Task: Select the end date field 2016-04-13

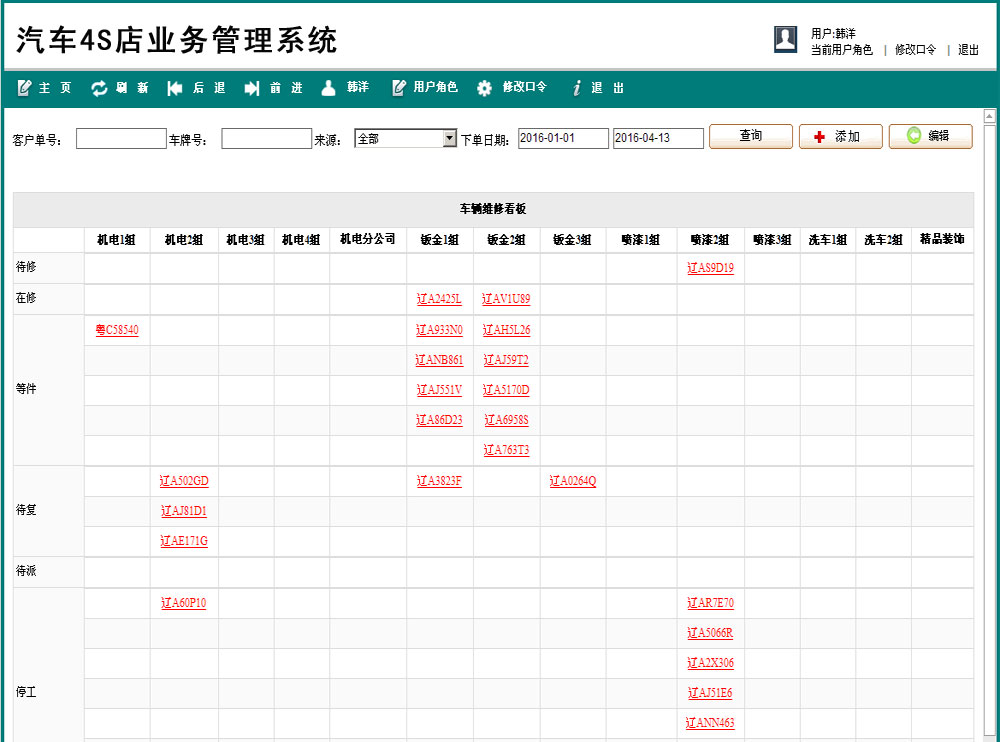Action: pyautogui.click(x=658, y=139)
